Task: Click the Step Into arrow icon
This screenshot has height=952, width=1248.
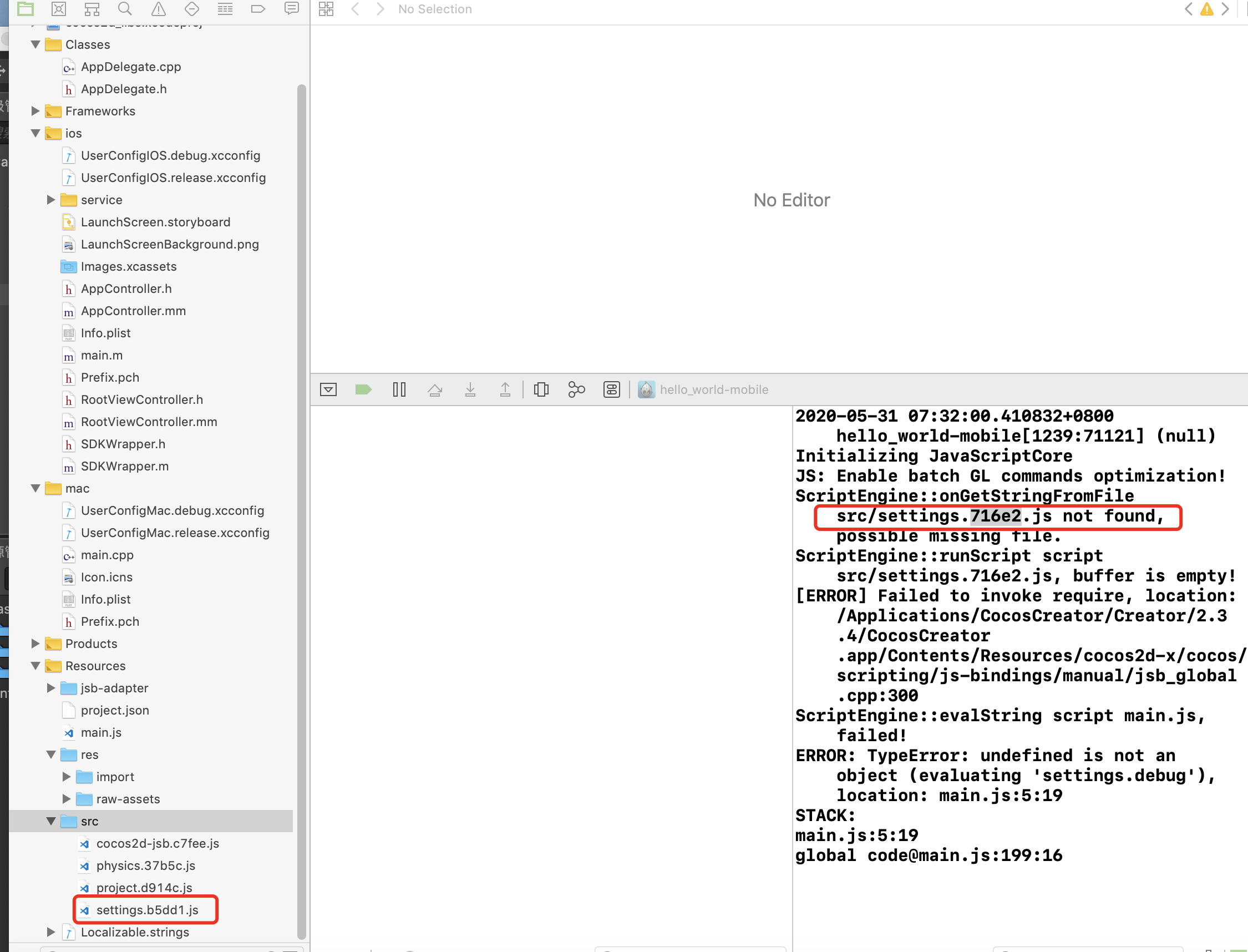Action: (470, 389)
